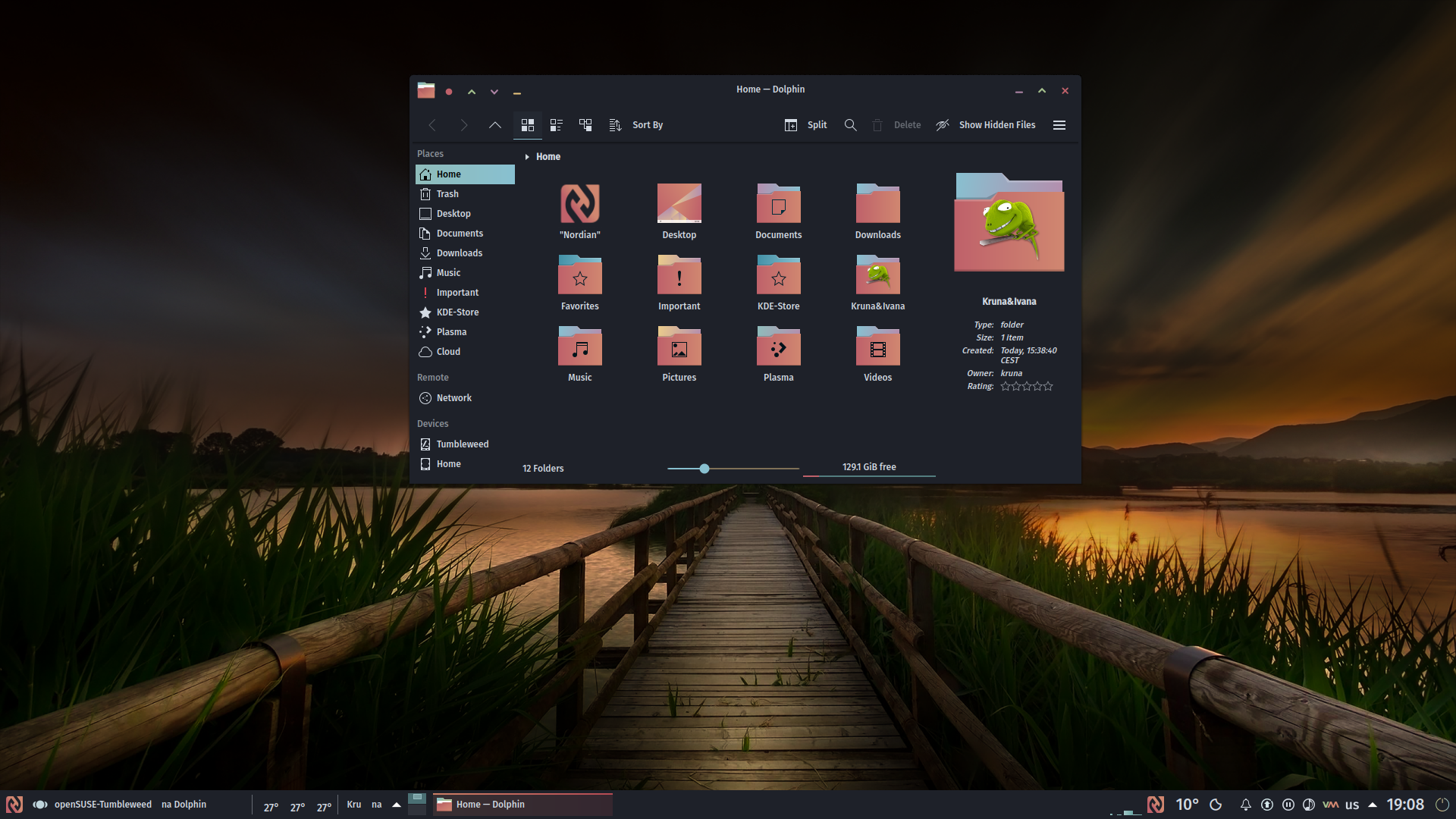The width and height of the screenshot is (1456, 819).
Task: Select the Pictures folder icon
Action: tap(679, 347)
